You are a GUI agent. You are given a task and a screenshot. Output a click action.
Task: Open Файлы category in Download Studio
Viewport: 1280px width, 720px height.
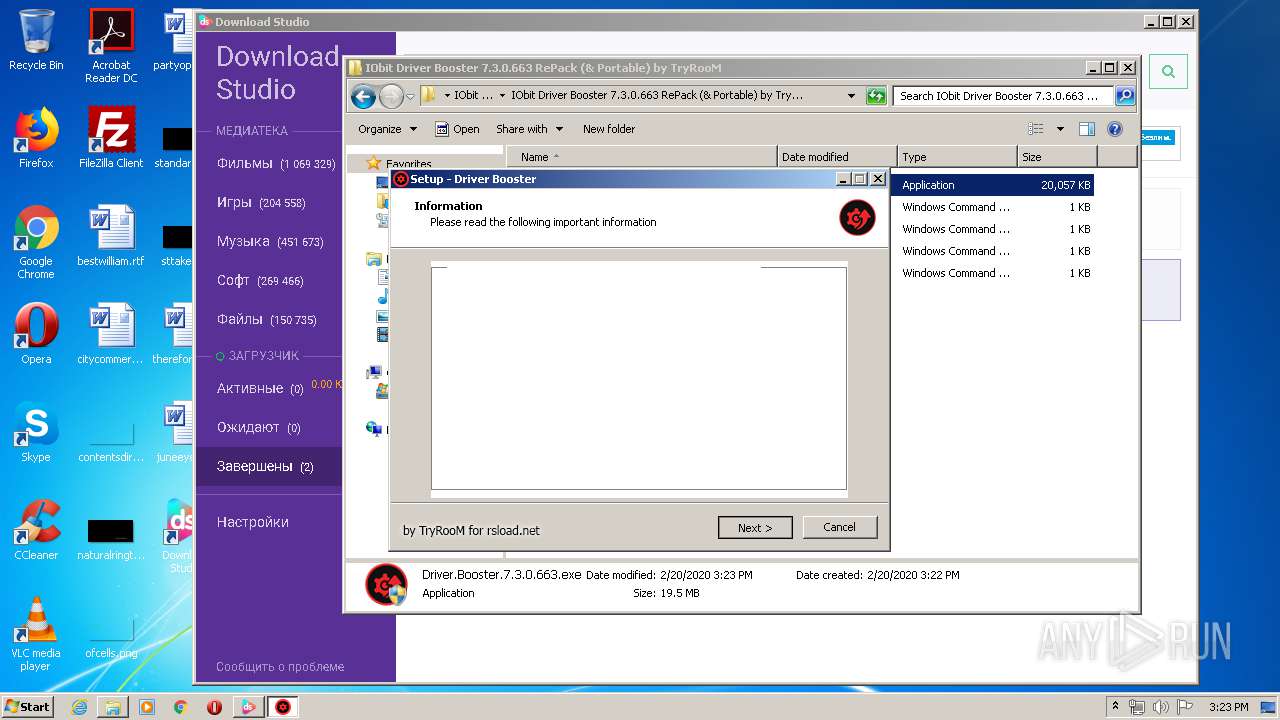[267, 319]
